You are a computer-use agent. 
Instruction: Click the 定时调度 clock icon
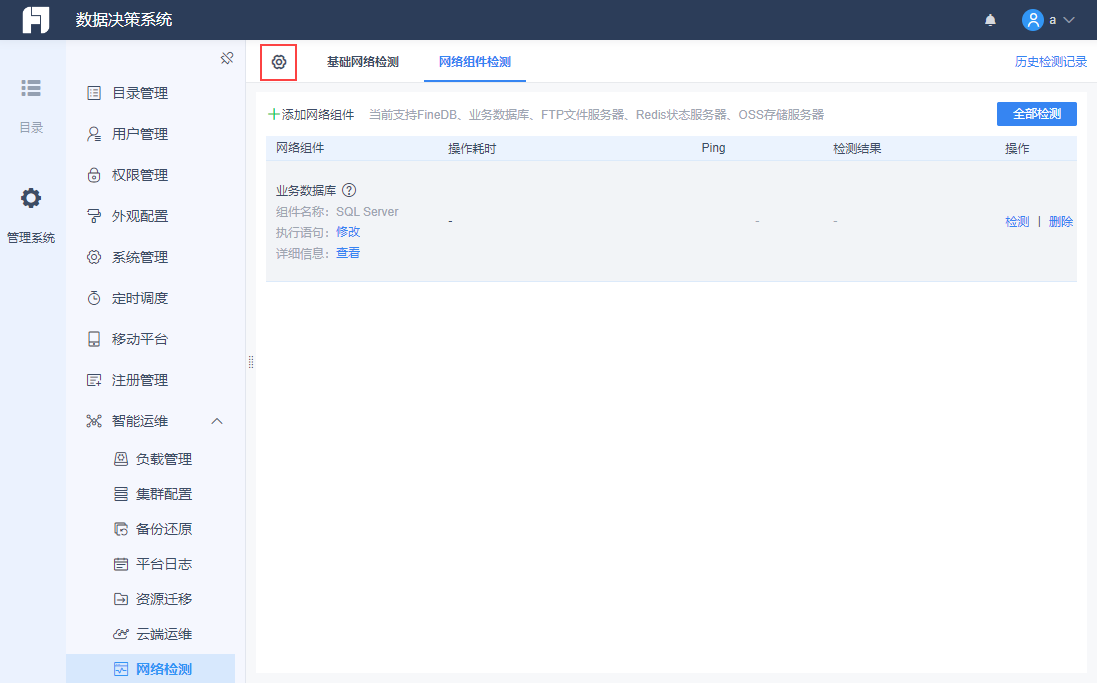tap(94, 298)
